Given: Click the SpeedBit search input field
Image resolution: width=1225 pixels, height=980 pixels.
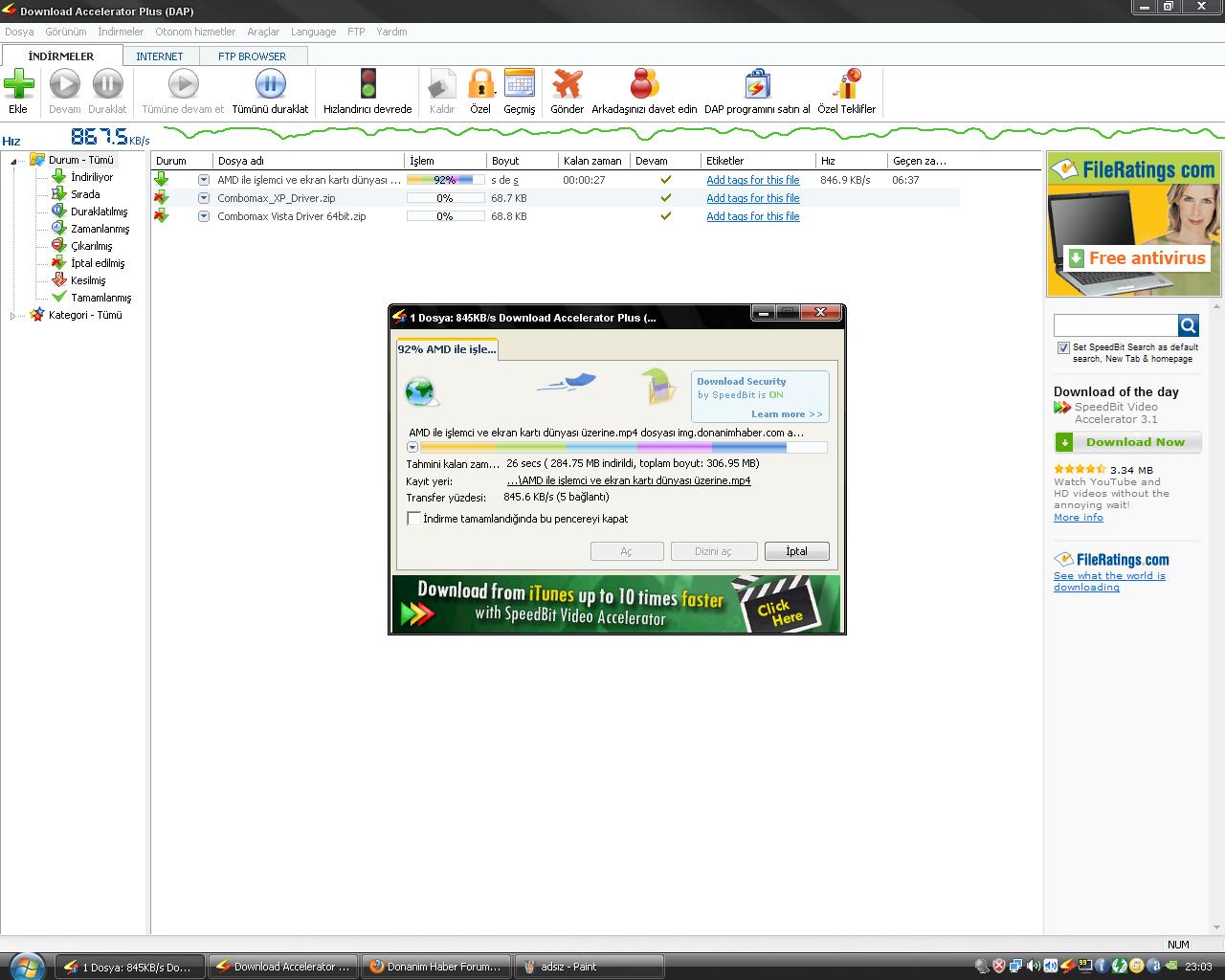Looking at the screenshot, I should coord(1116,325).
